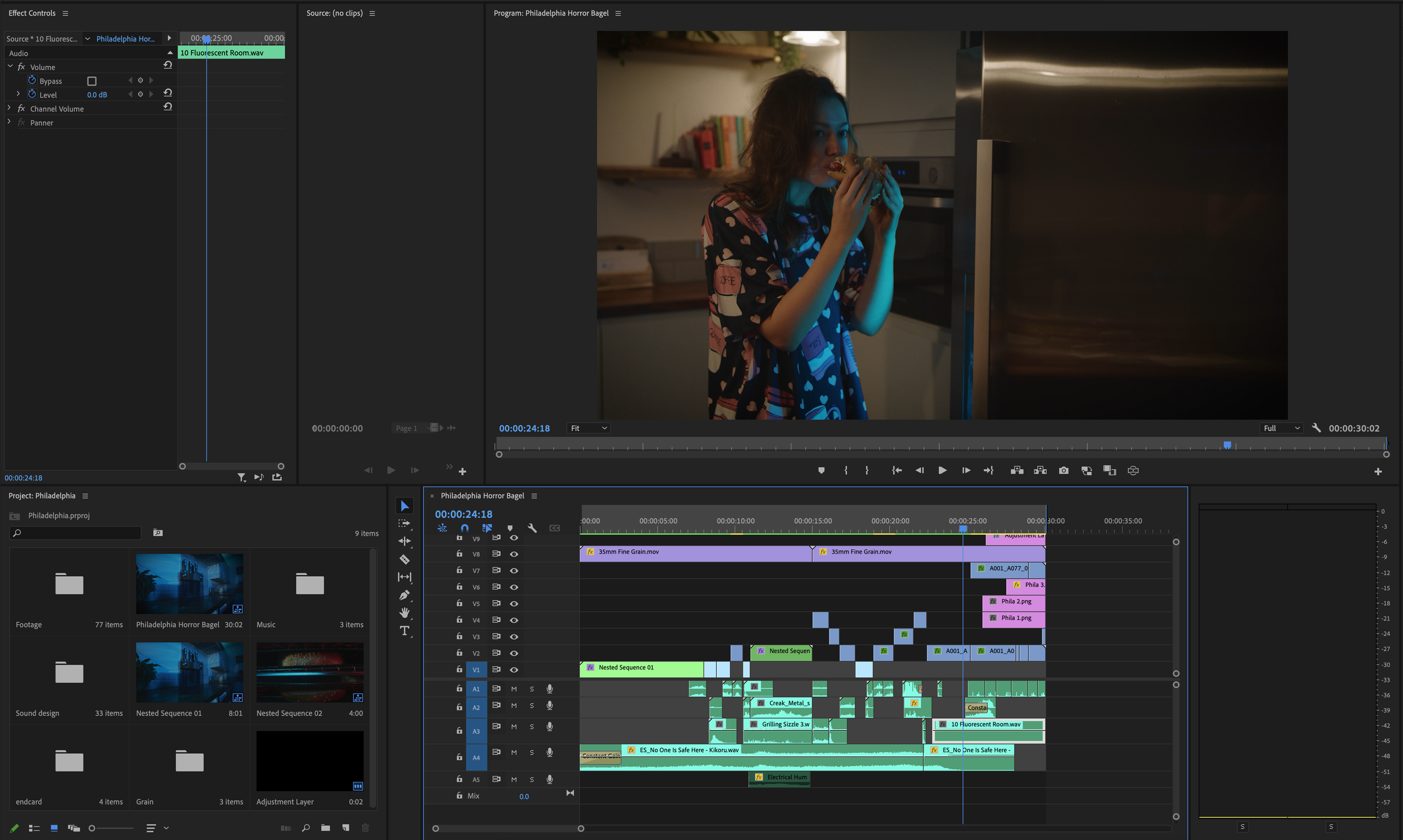
Task: Select the Track Select Forward tool
Action: point(404,524)
